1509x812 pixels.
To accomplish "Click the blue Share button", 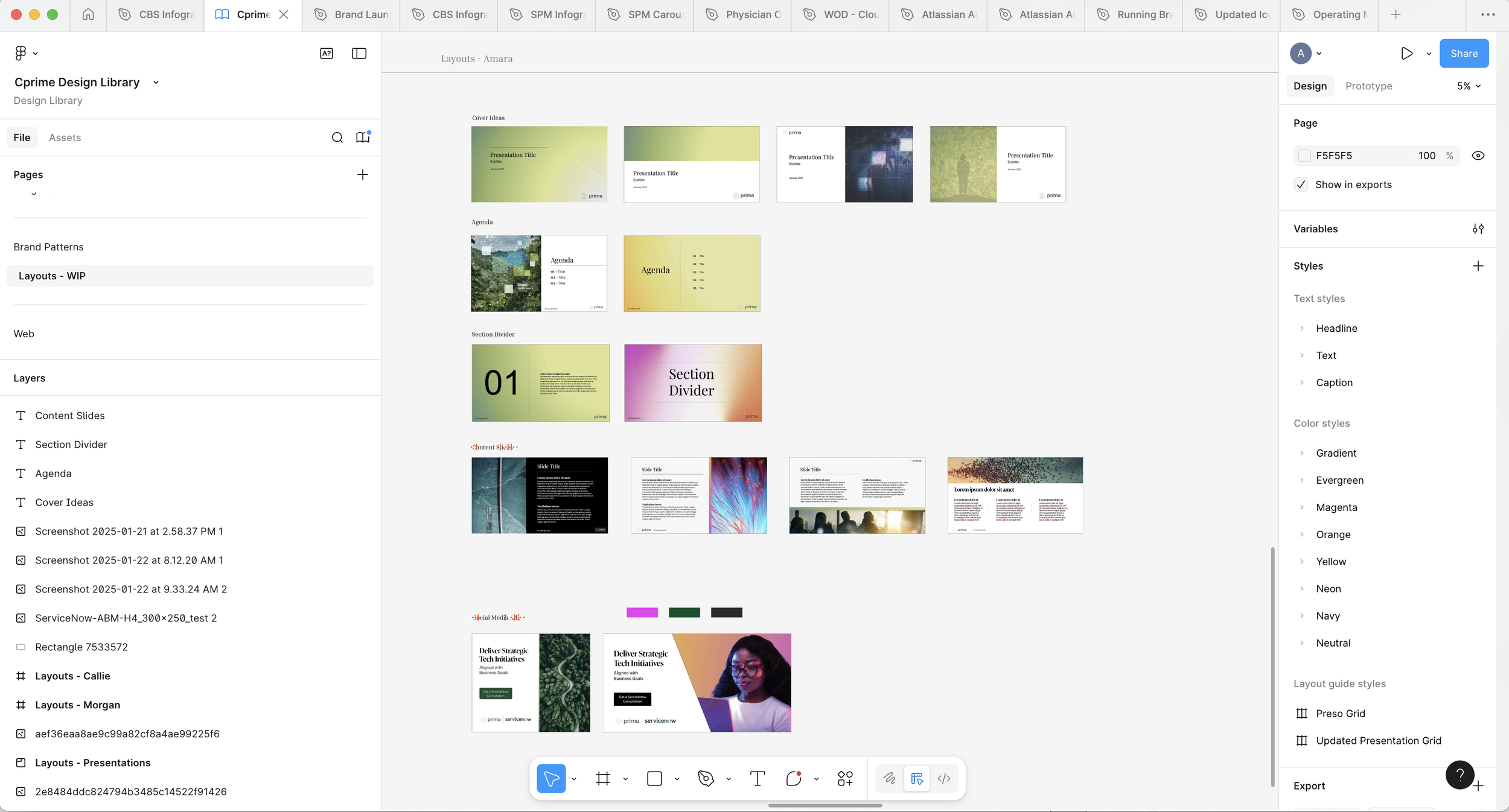I will tap(1464, 54).
